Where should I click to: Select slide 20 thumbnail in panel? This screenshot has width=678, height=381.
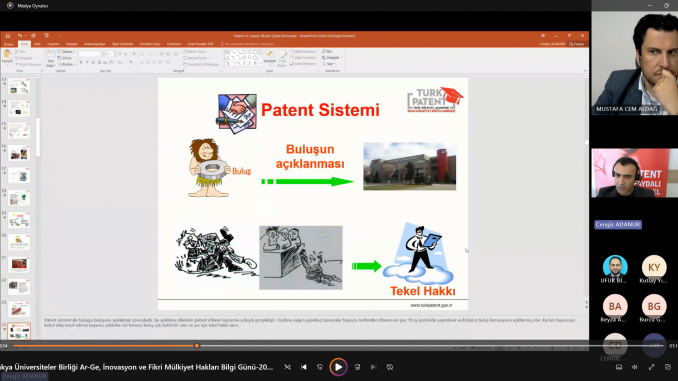(19, 242)
